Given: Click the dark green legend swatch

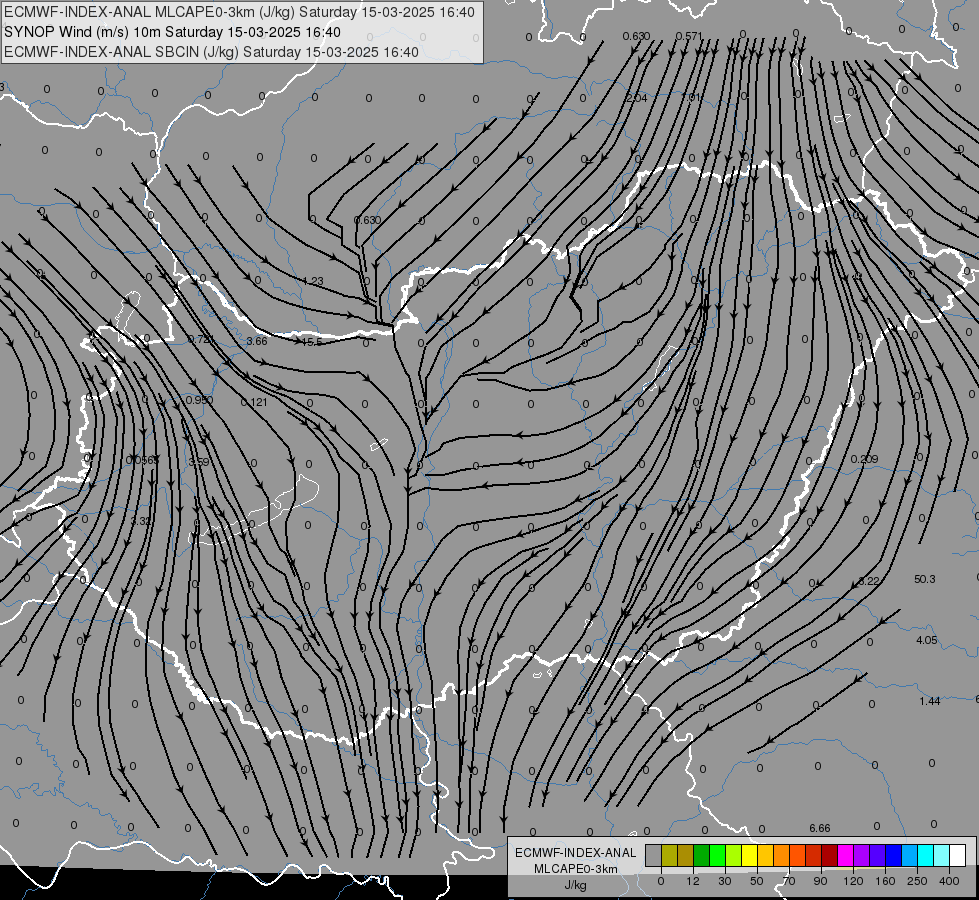Looking at the screenshot, I should [x=702, y=855].
